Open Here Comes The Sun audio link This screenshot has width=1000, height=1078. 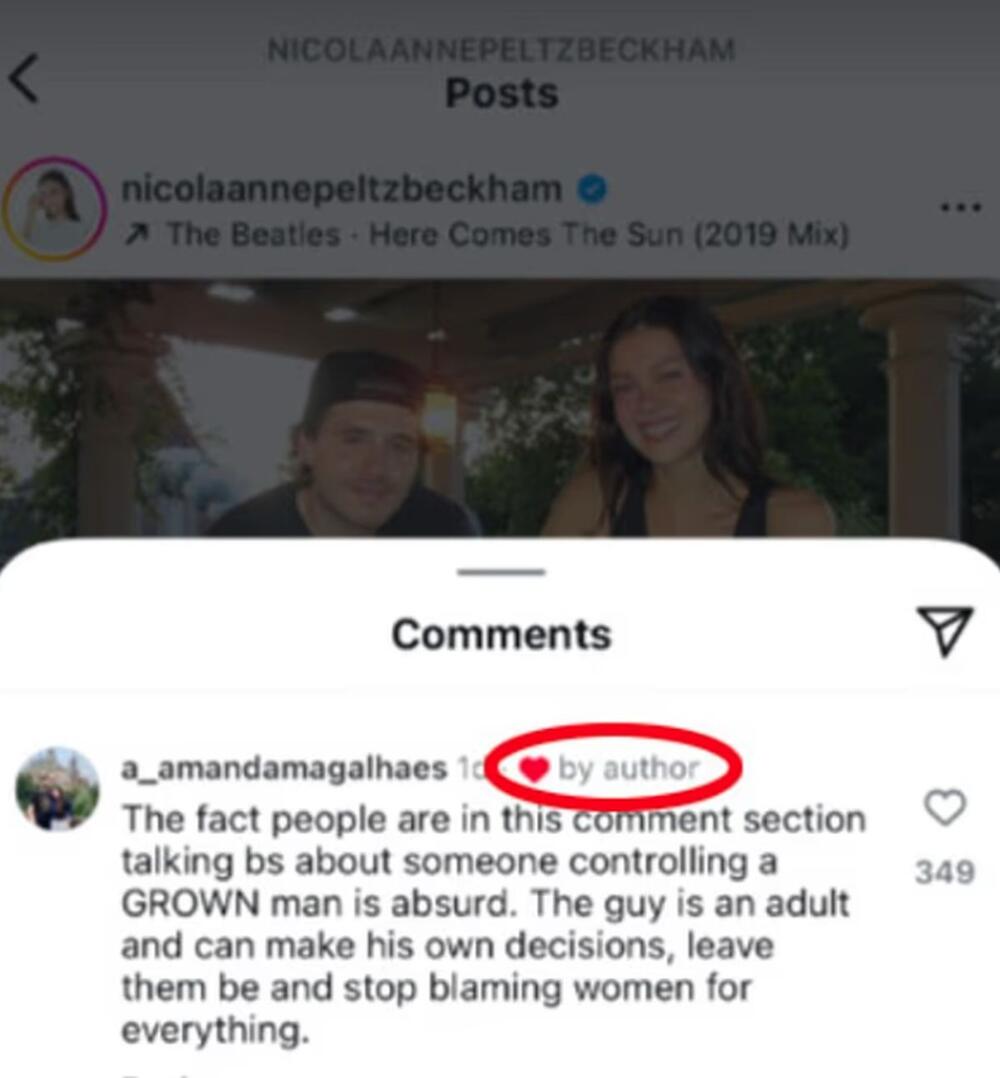point(507,235)
